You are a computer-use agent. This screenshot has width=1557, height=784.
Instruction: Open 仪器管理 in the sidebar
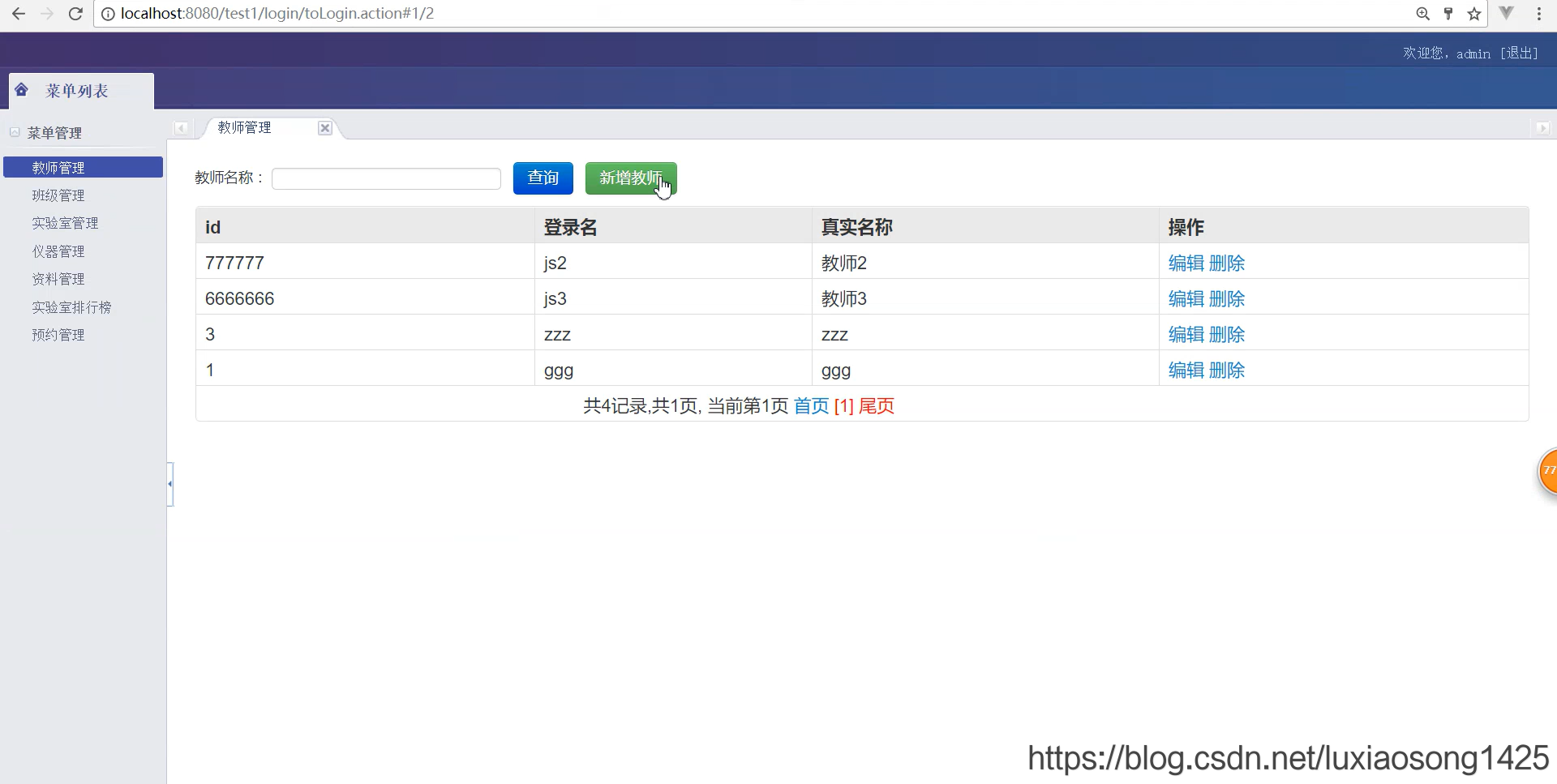pyautogui.click(x=58, y=251)
